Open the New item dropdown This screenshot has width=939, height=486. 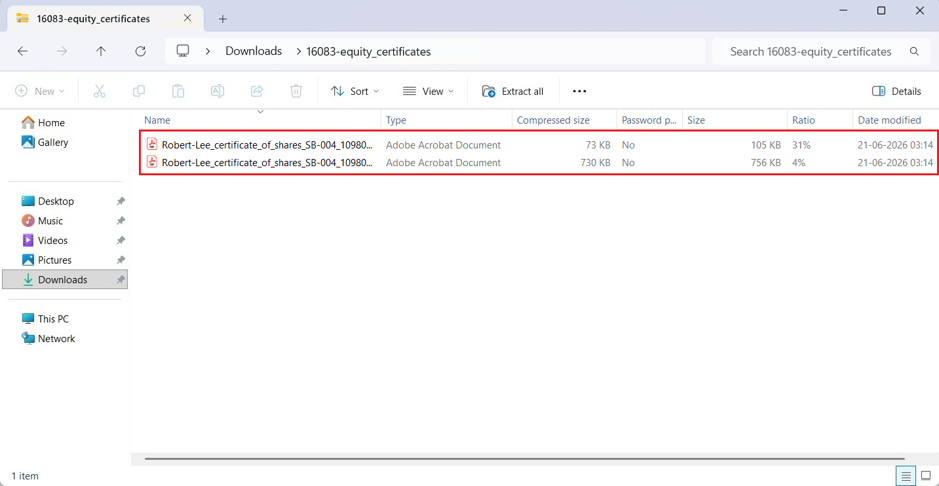40,91
